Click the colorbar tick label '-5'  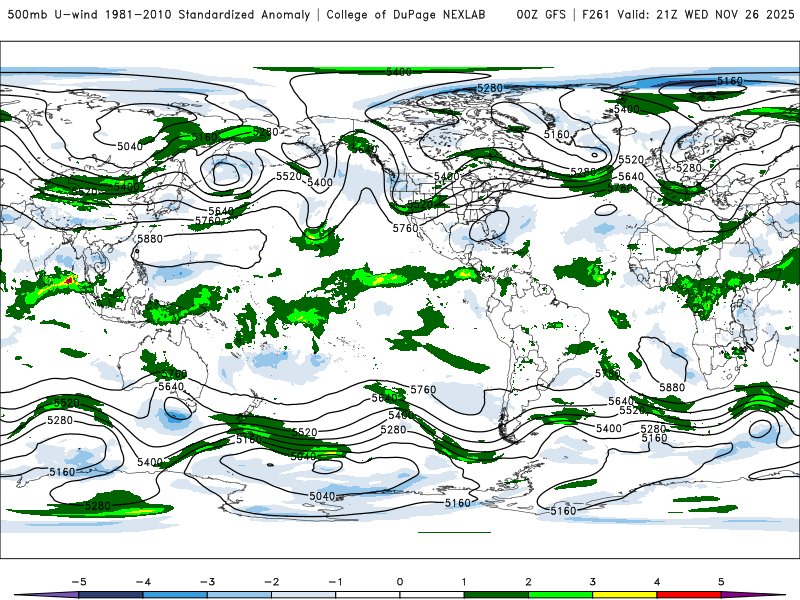click(x=79, y=582)
